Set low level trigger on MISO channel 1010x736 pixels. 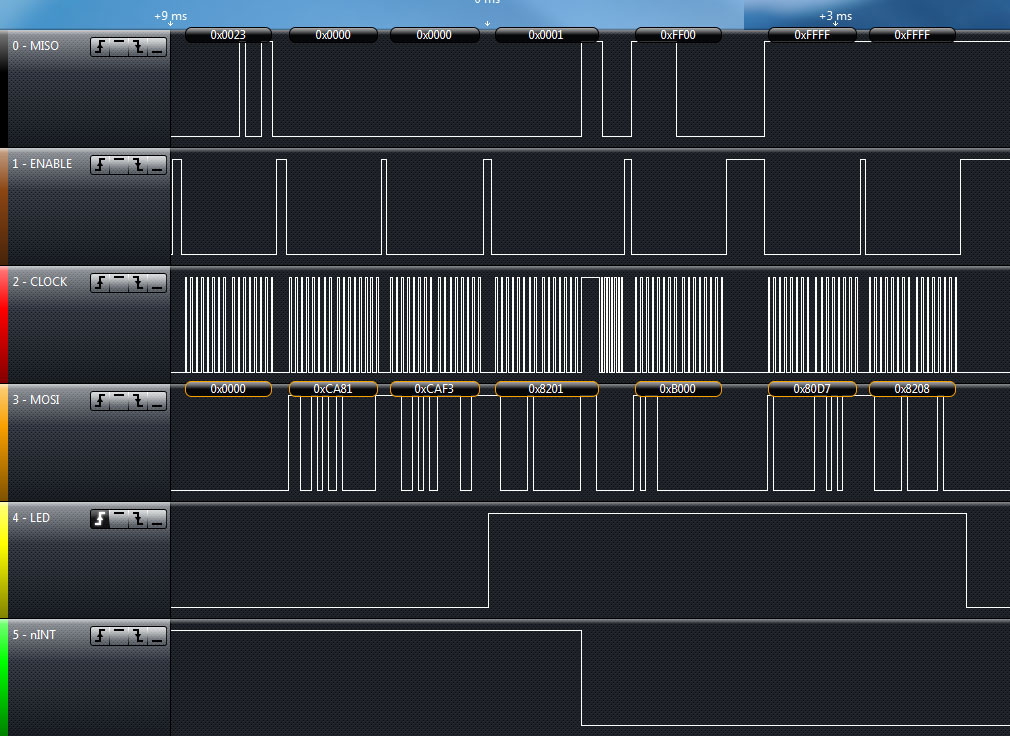pos(157,47)
